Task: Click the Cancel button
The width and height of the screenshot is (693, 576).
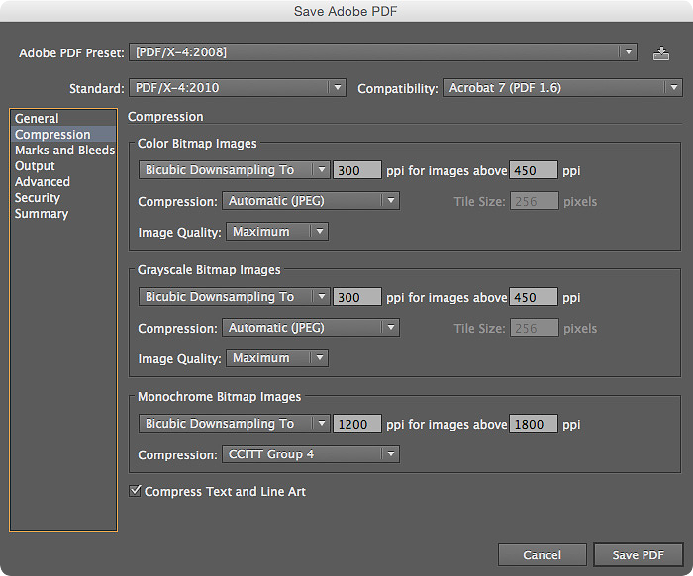Action: (x=542, y=555)
